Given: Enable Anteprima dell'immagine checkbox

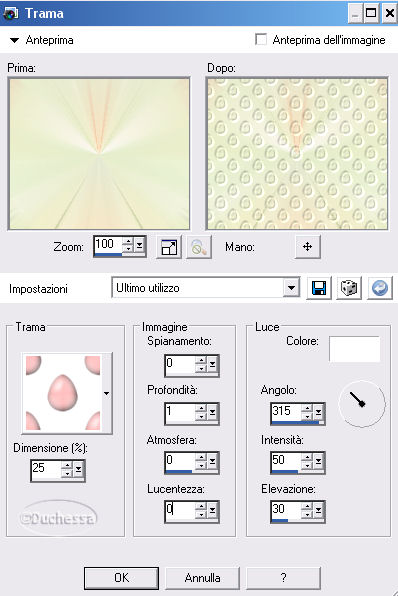Looking at the screenshot, I should 261,39.
